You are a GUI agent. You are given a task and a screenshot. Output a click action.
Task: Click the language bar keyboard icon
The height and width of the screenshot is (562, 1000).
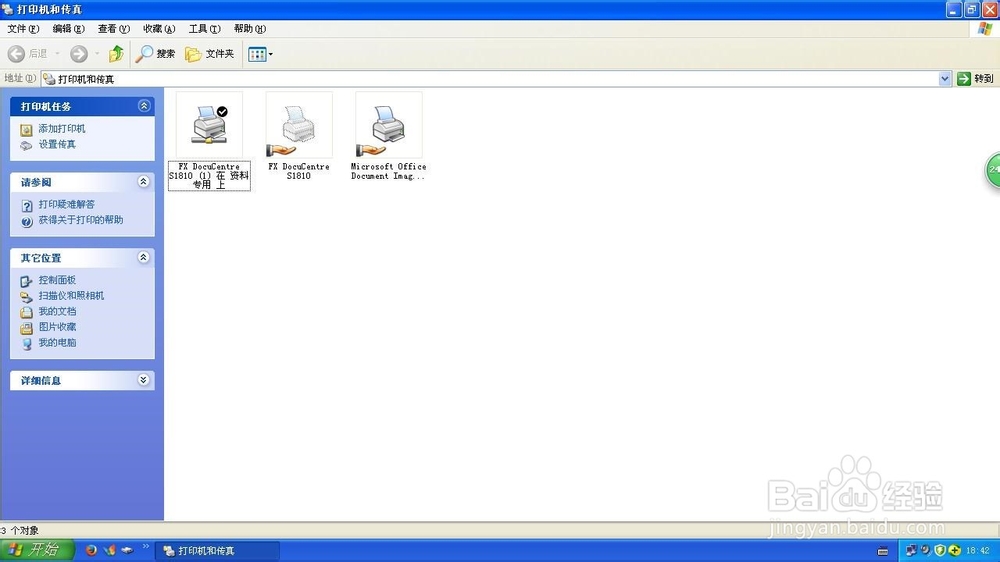[x=883, y=551]
